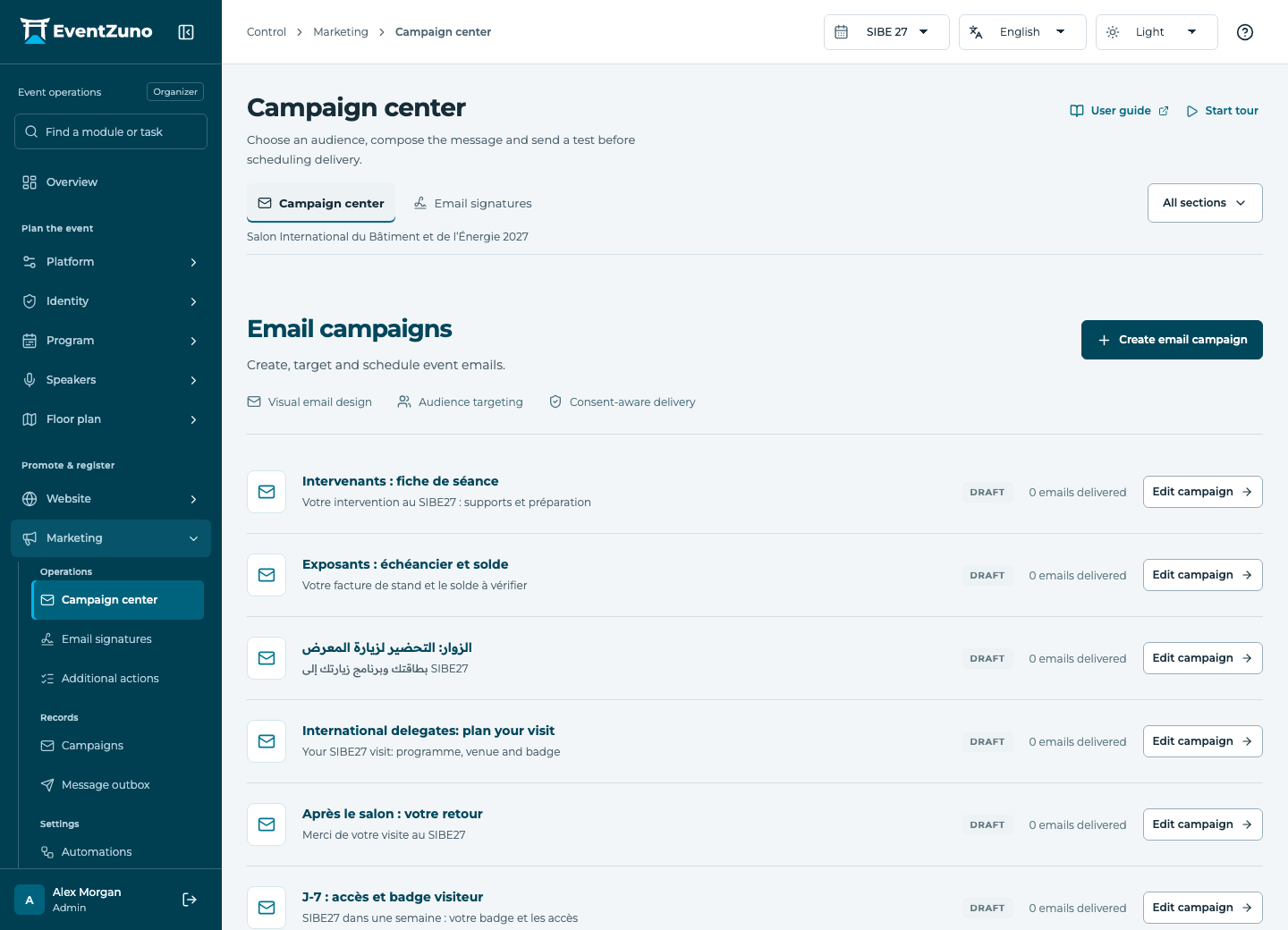
Task: Open the All sections dropdown
Action: tap(1205, 203)
